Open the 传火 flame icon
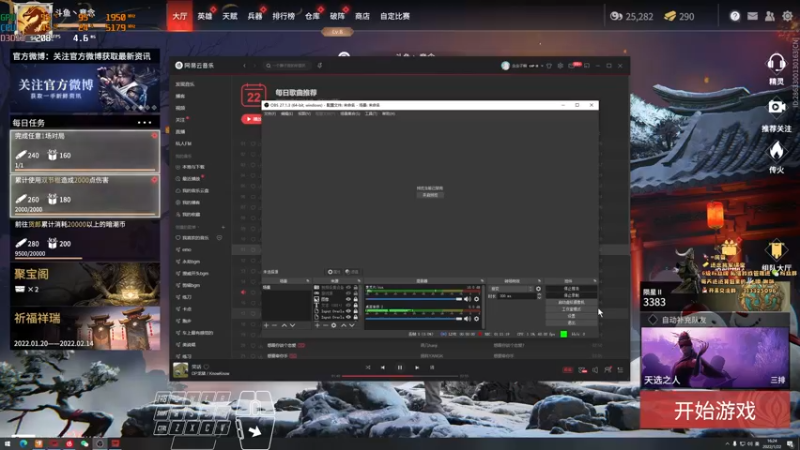The image size is (800, 450). pos(776,151)
